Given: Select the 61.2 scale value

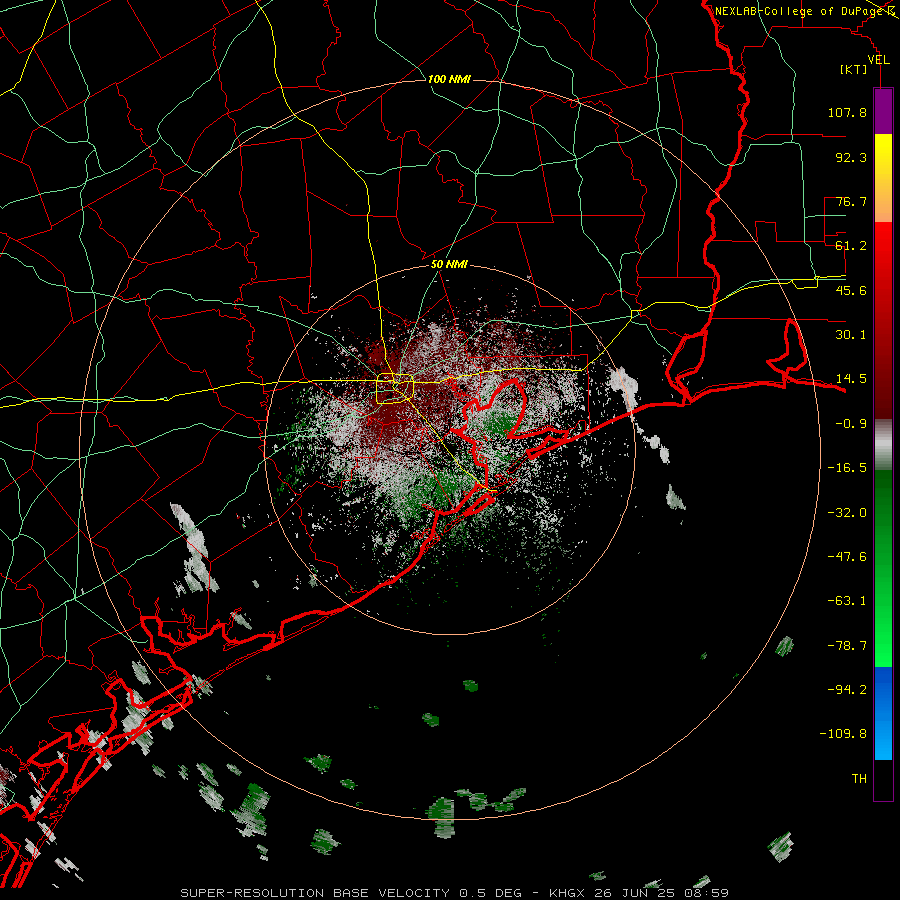Looking at the screenshot, I should (851, 246).
